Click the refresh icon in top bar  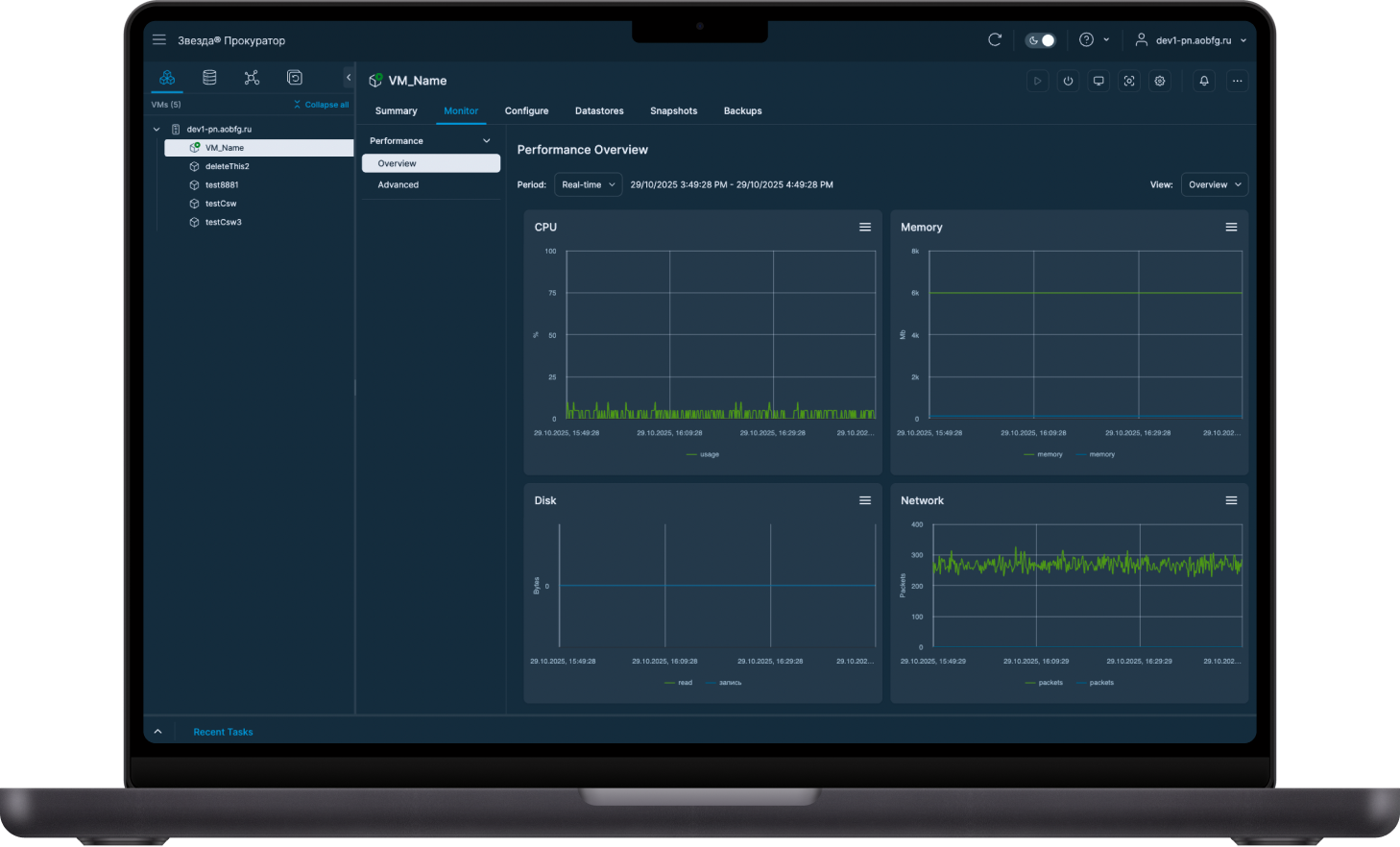coord(995,40)
